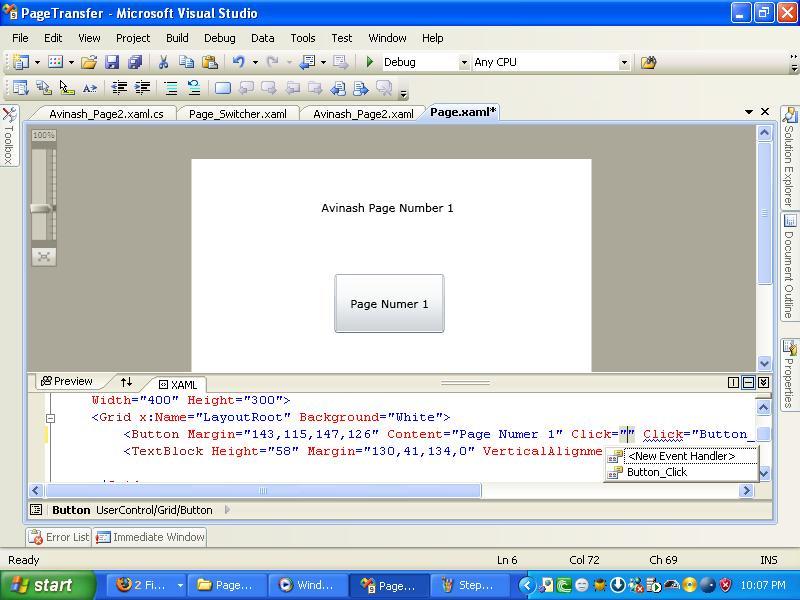This screenshot has height=600, width=800.
Task: Save the current file with floppy icon
Action: pos(112,62)
